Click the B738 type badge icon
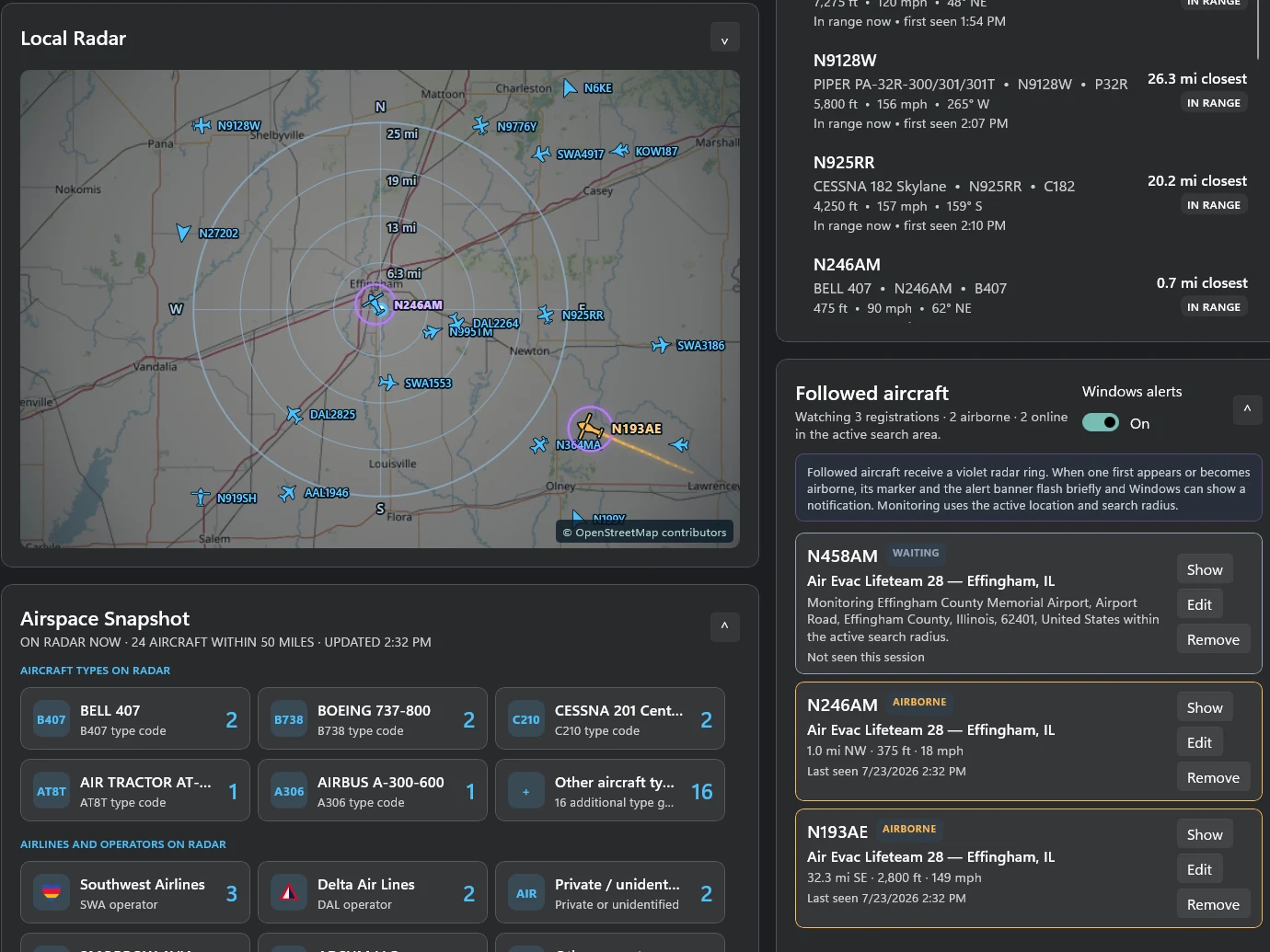1270x952 pixels. click(x=289, y=719)
